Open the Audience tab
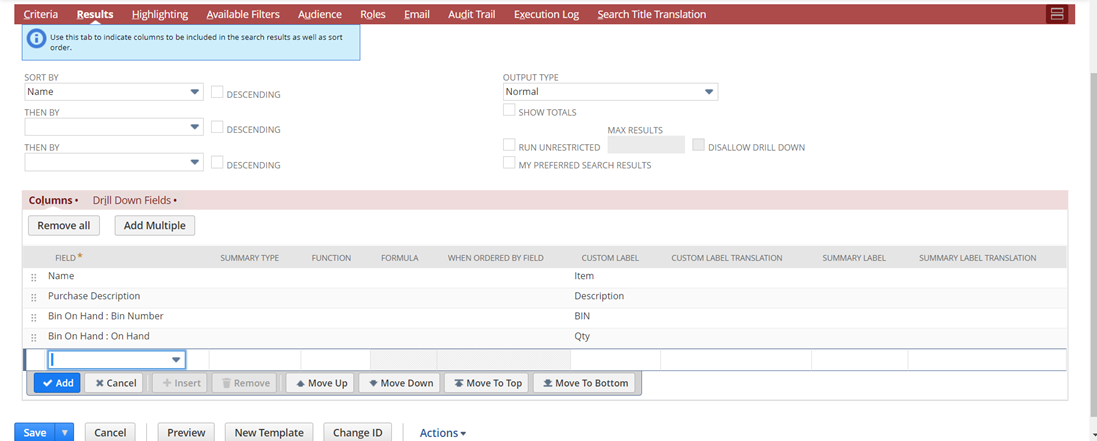 click(320, 14)
